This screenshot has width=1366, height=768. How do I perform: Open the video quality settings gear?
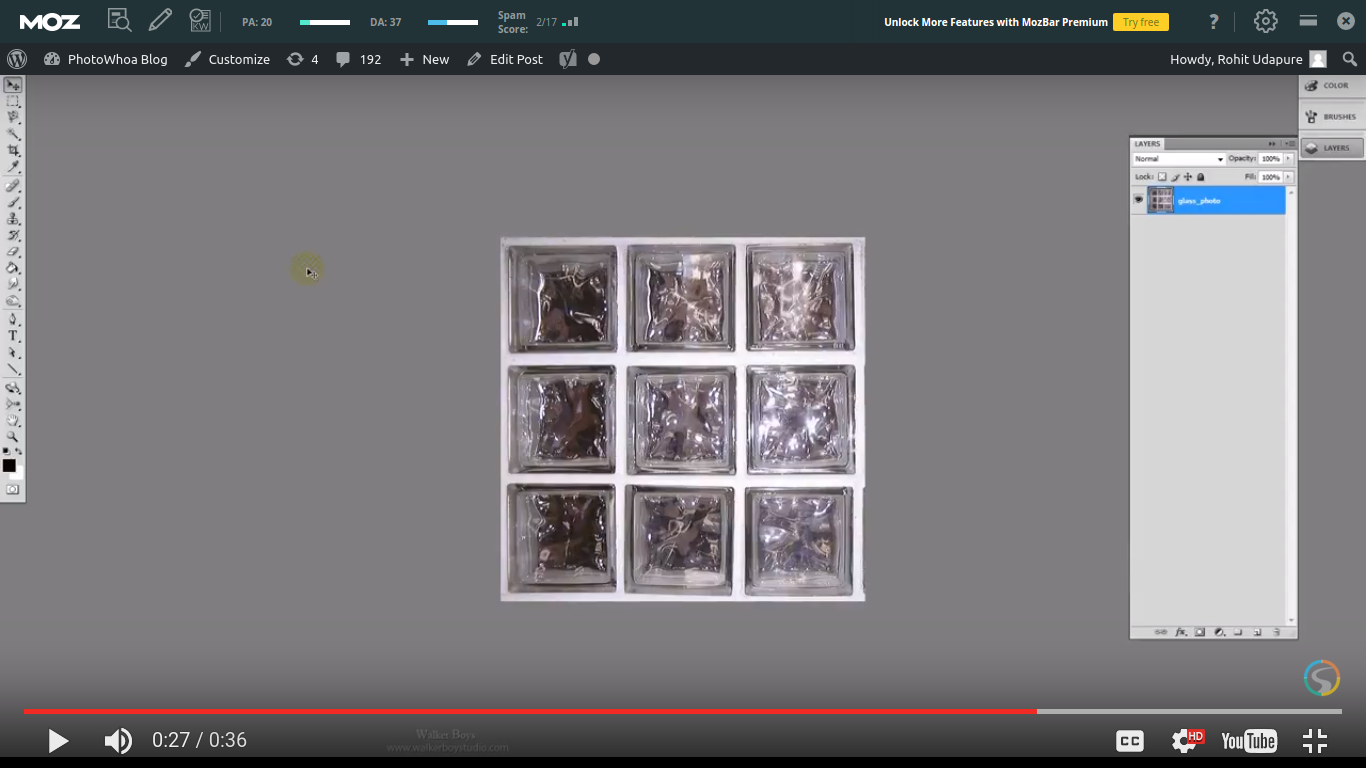coord(1186,741)
